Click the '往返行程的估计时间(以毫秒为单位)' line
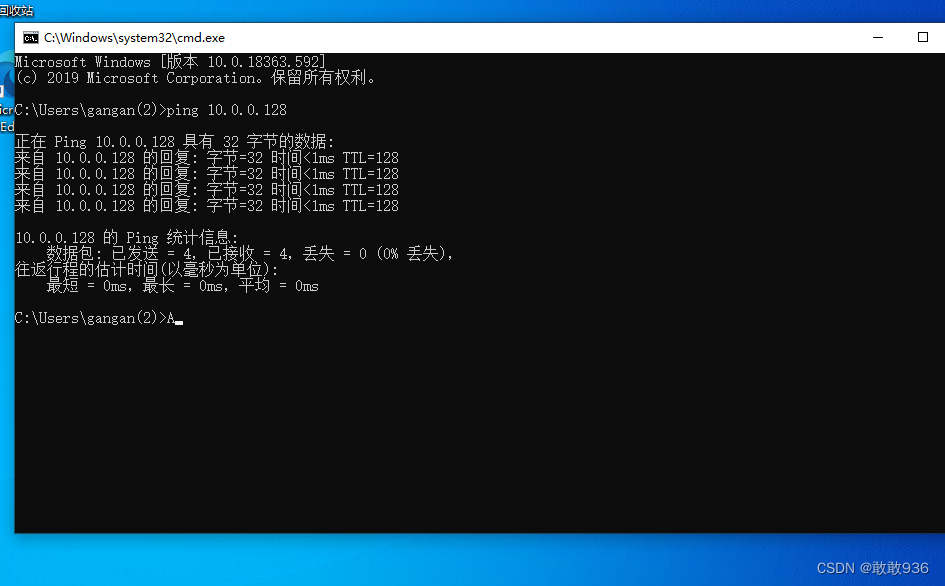Screen dimensions: 945x586 (146, 269)
